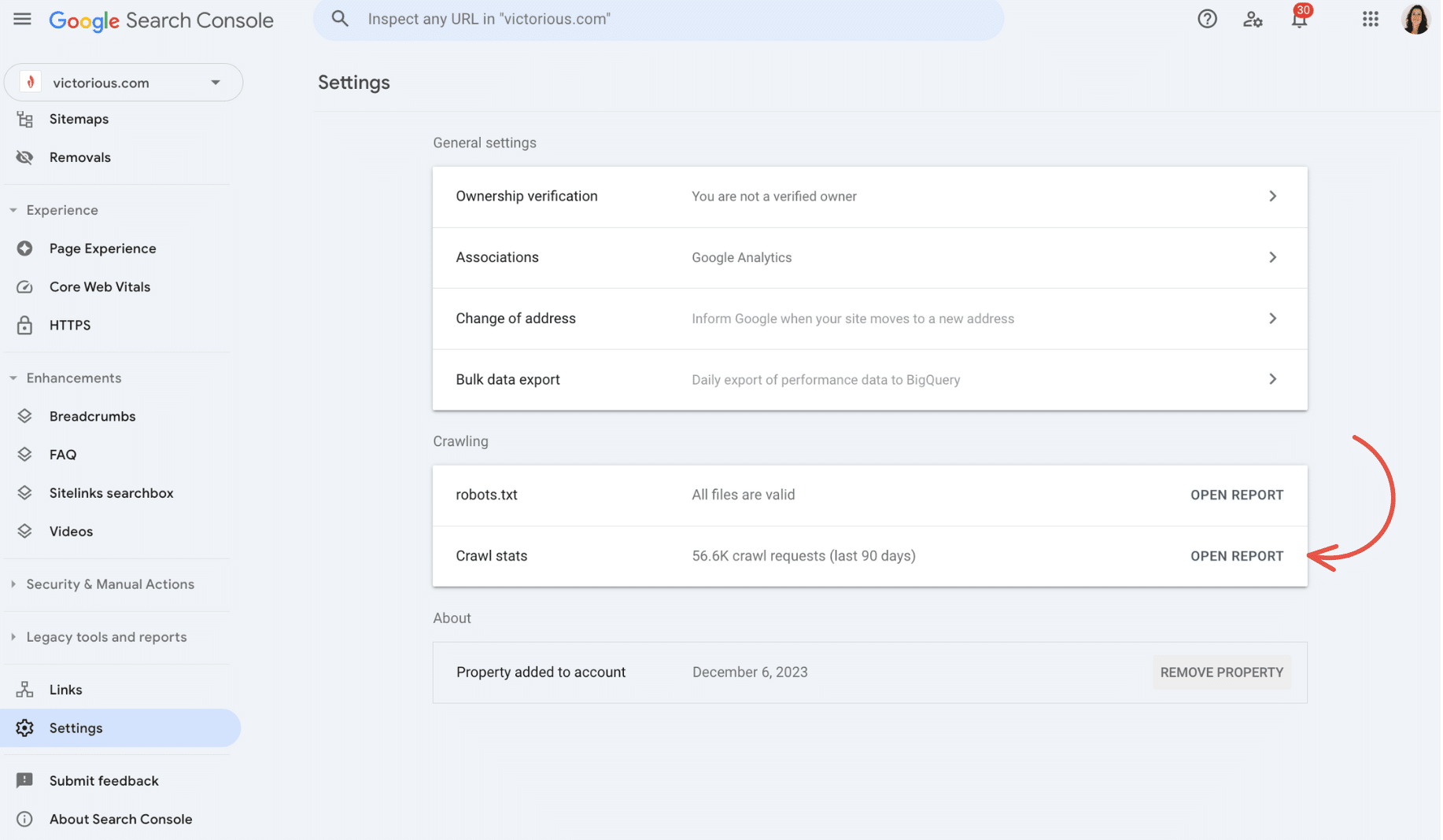Open the hamburger main menu
Screen dimensions: 1443x840
[22, 19]
